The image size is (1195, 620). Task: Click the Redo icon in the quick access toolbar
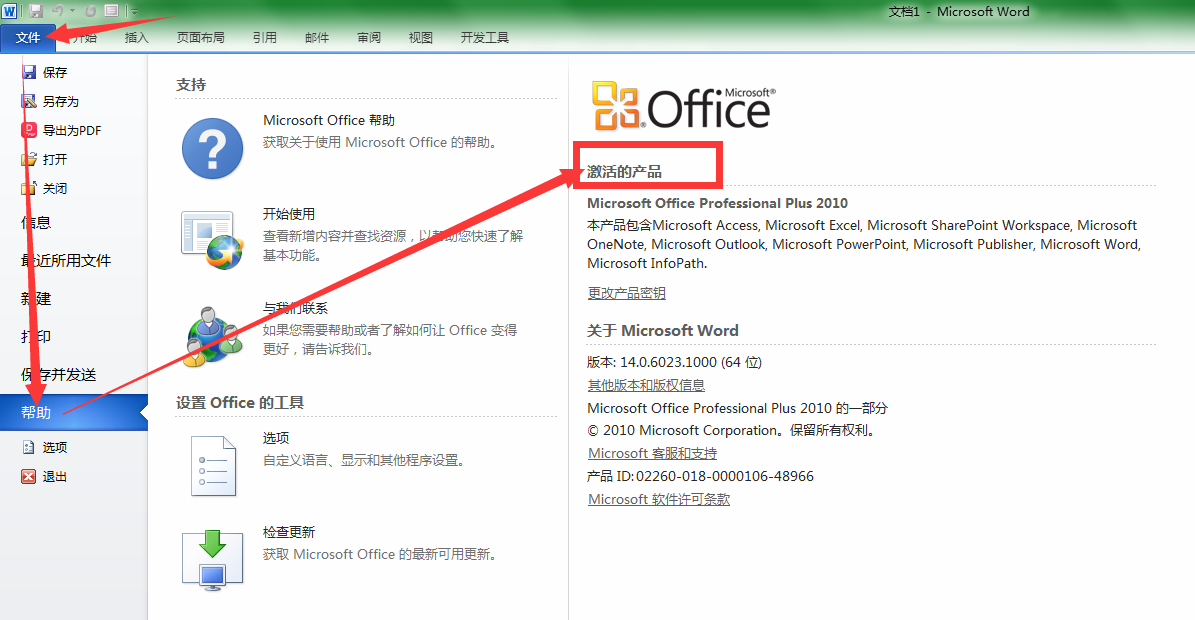[91, 11]
